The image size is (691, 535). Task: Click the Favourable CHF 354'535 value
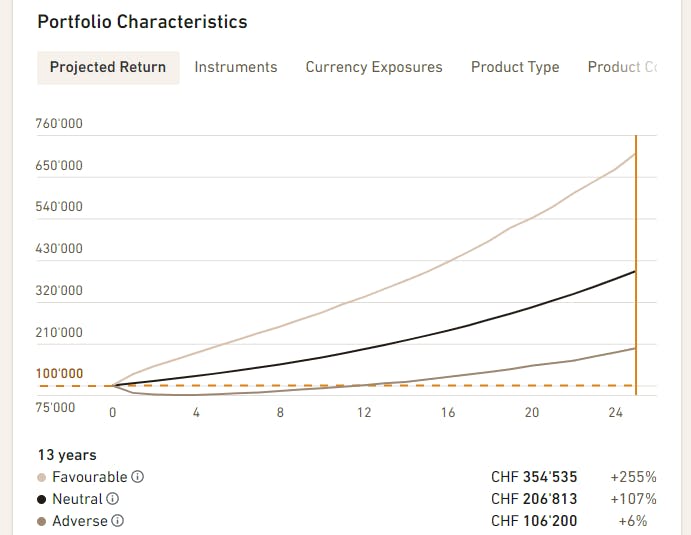(x=534, y=477)
